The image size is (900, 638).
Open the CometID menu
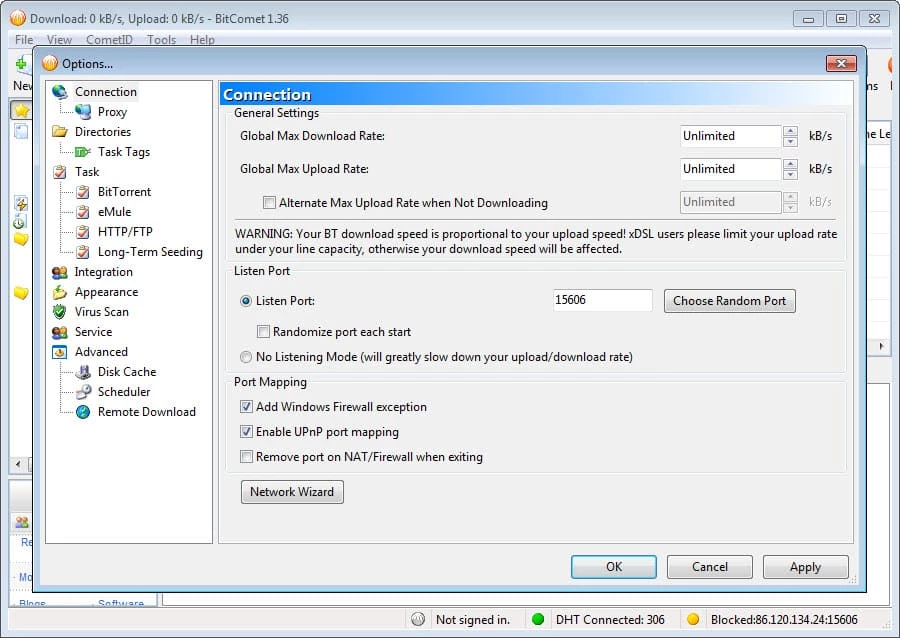click(109, 40)
